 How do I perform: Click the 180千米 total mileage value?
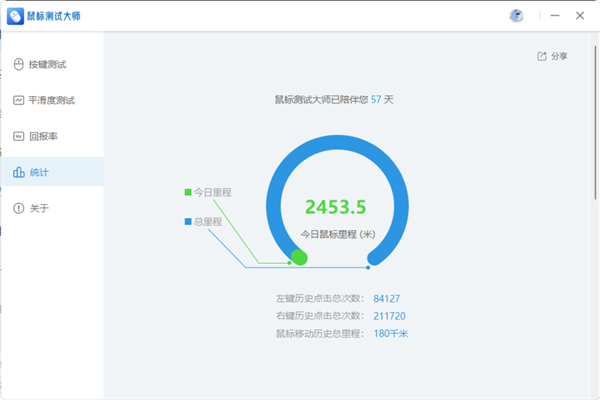[390, 333]
